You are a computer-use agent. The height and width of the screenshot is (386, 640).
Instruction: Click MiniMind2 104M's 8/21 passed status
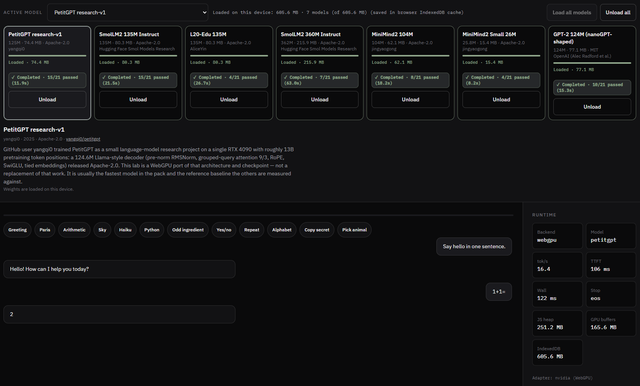click(411, 80)
